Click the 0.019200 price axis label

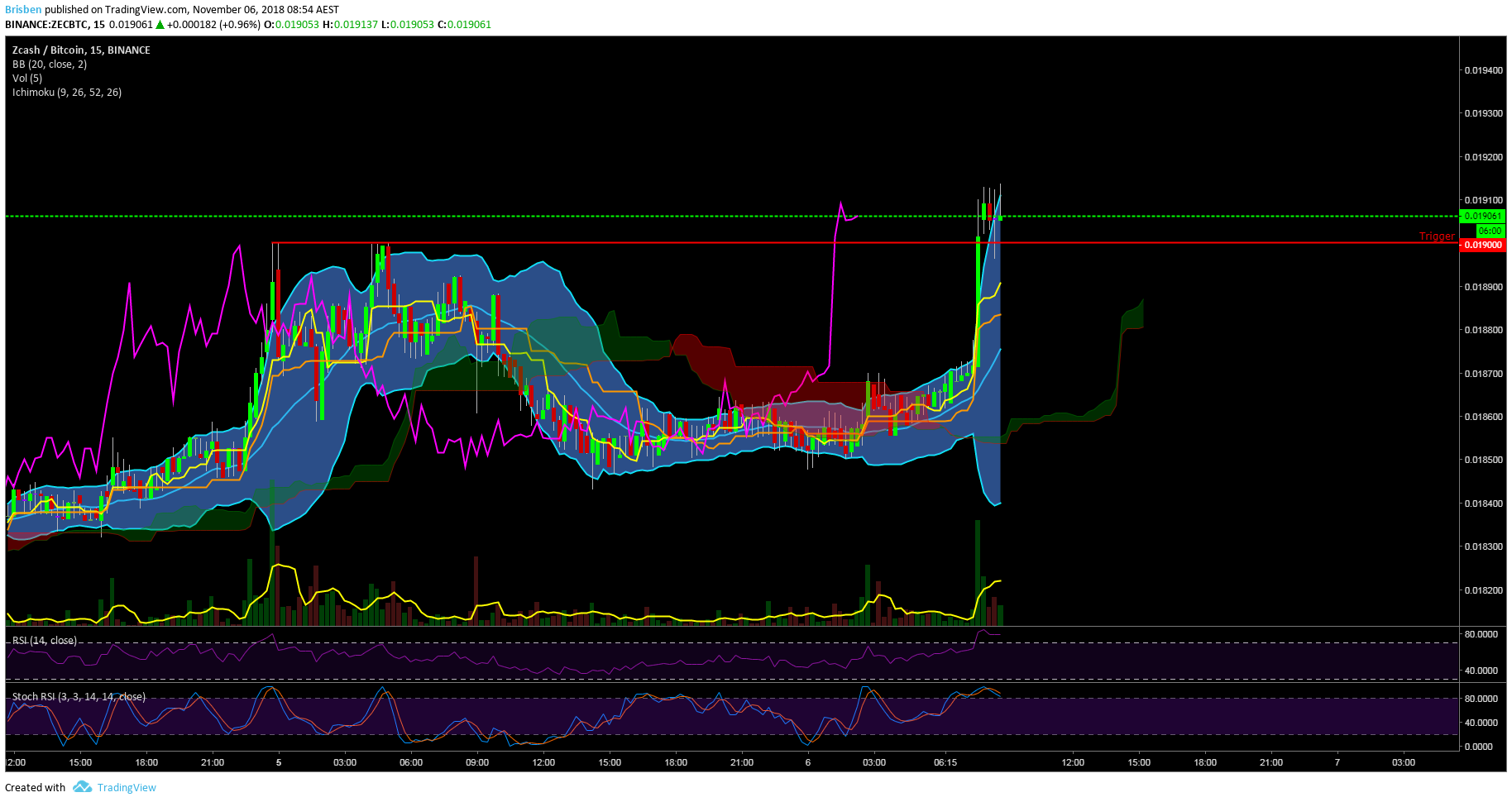1484,157
